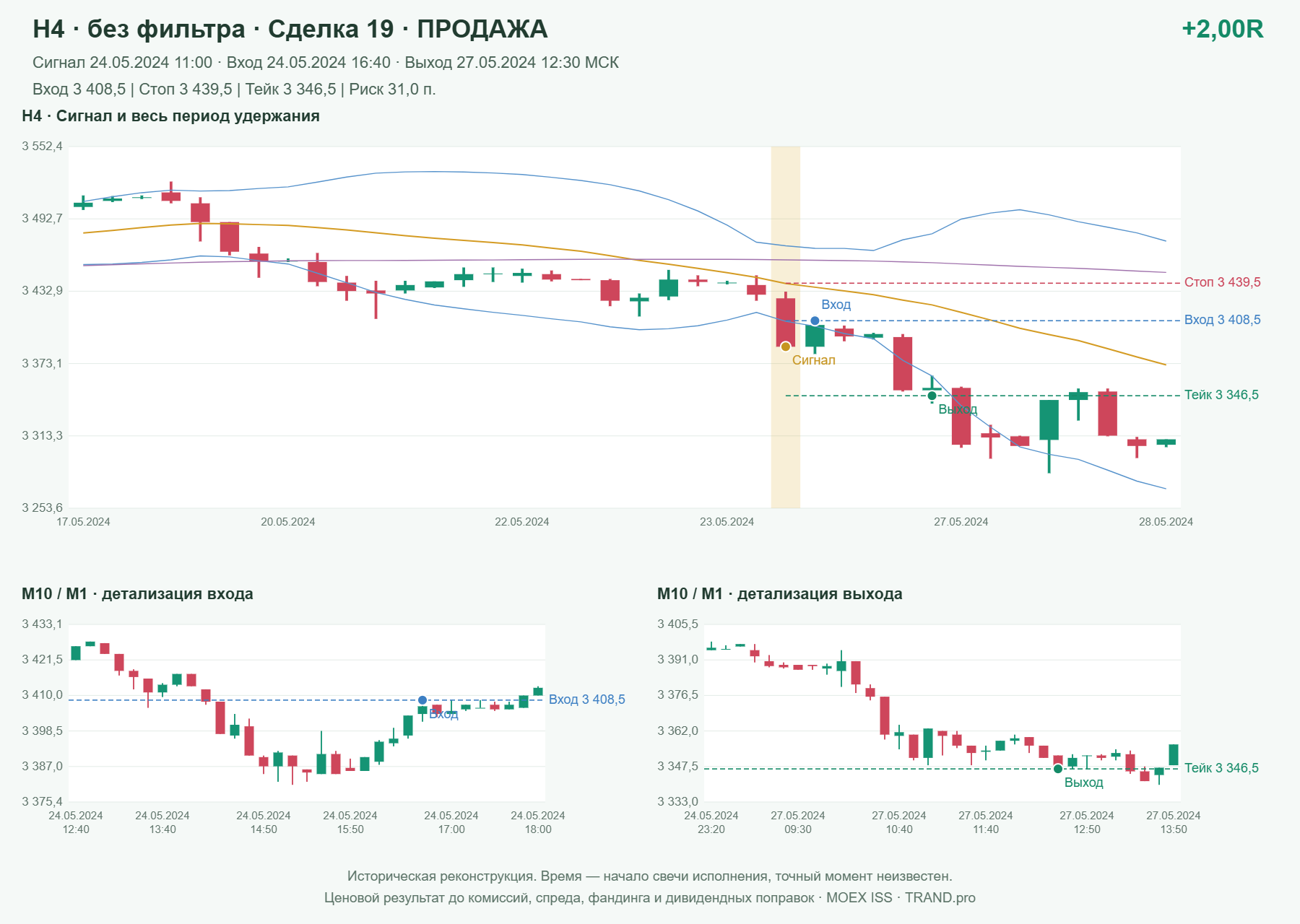Click the 'Выход' annotation in exit detail chart
This screenshot has height=924, width=1300.
click(x=1083, y=783)
